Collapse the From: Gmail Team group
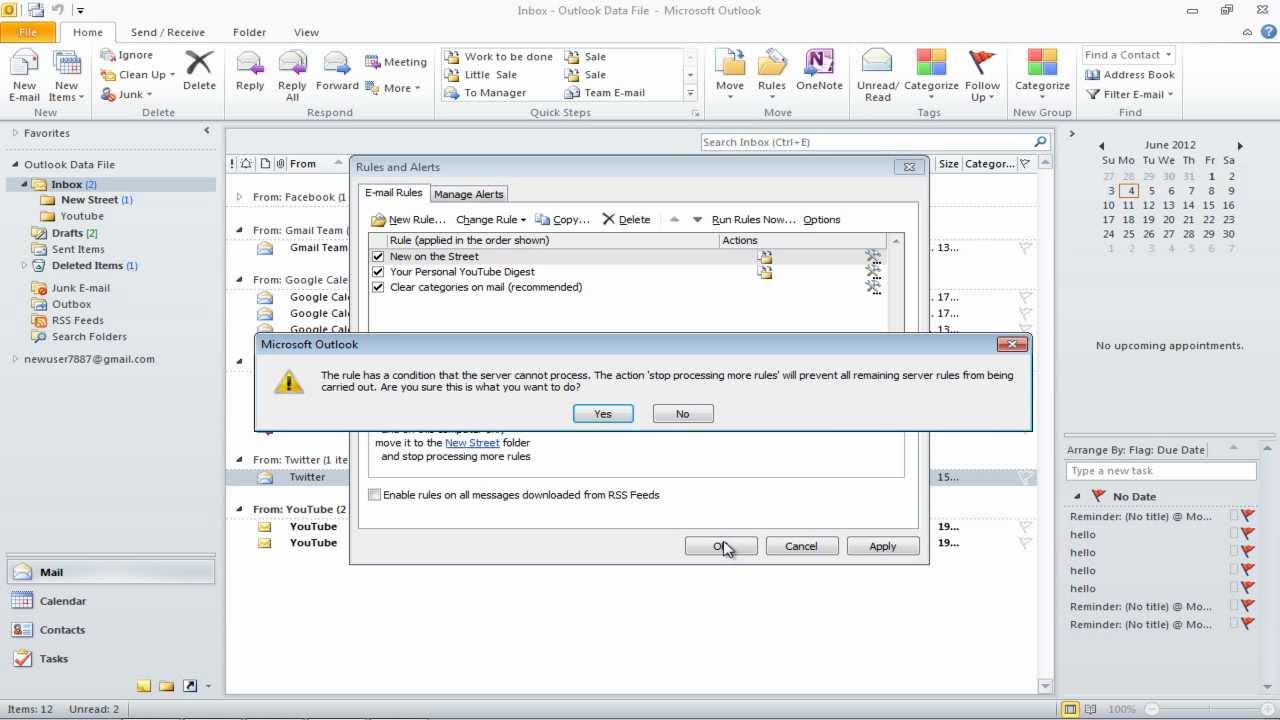The image size is (1280, 720). point(239,230)
